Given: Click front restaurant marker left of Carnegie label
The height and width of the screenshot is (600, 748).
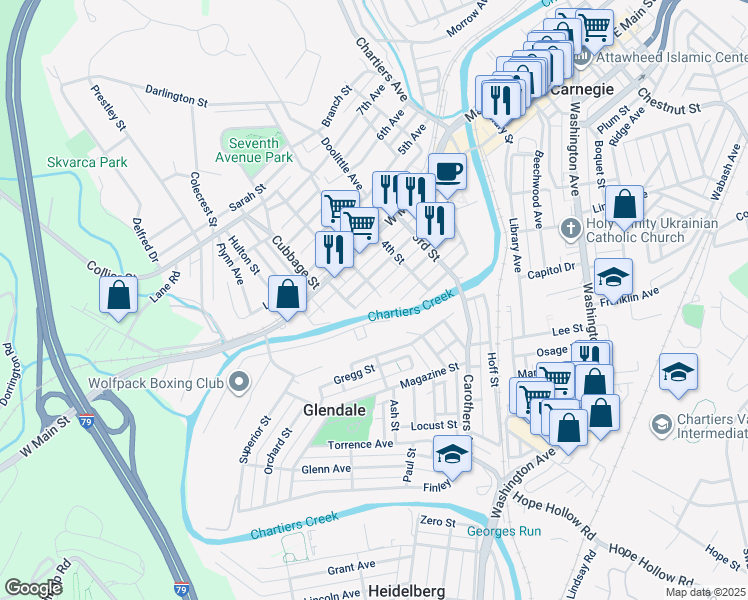Looking at the screenshot, I should click(501, 101).
